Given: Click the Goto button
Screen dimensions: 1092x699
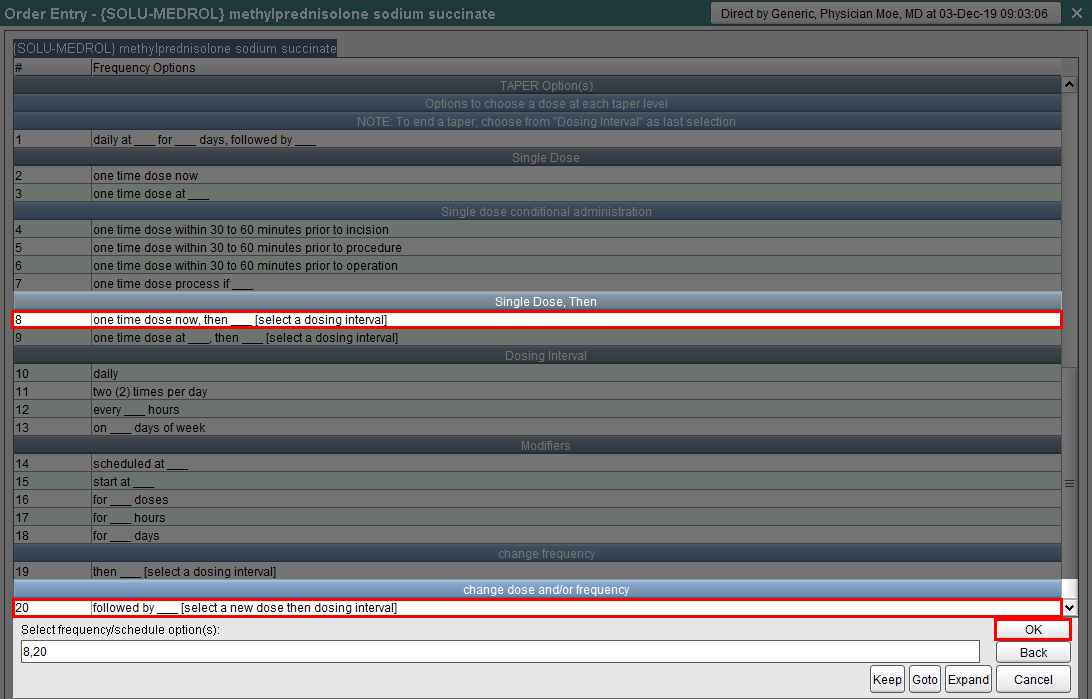Looking at the screenshot, I should [x=925, y=679].
